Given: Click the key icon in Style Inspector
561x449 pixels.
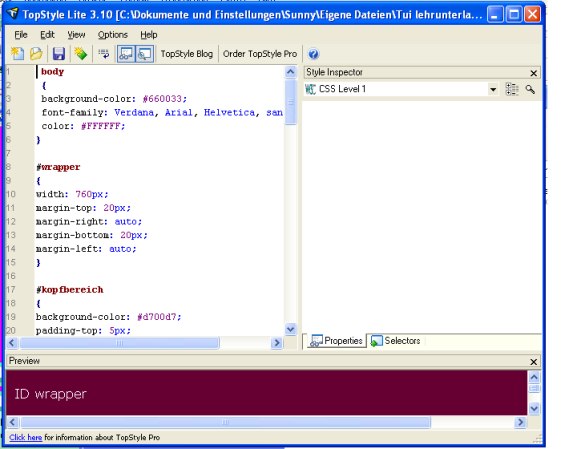Looking at the screenshot, I should point(530,89).
